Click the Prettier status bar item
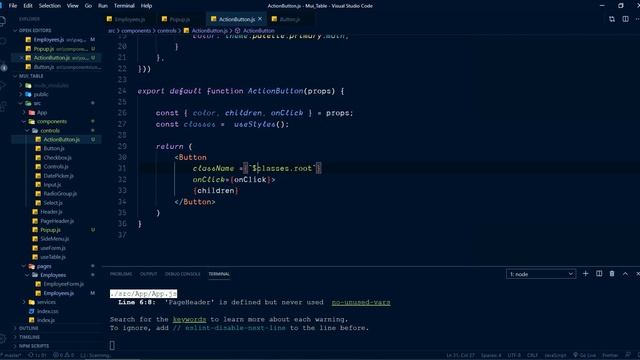640x360 pixels. [x=610, y=355]
